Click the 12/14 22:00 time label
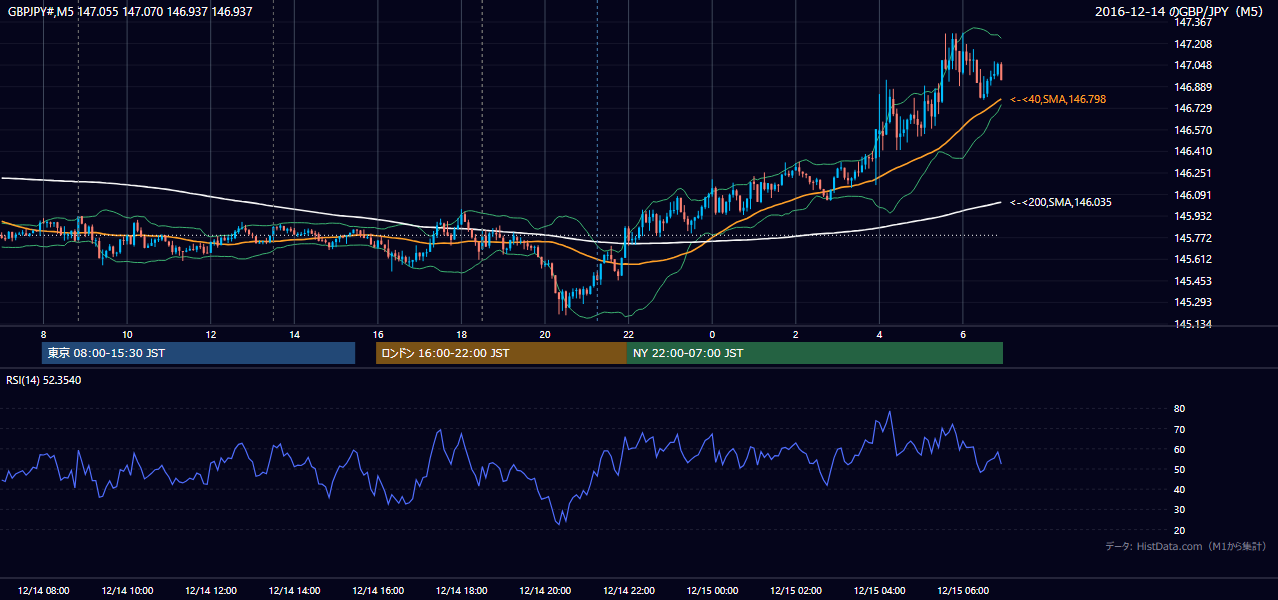Image resolution: width=1278 pixels, height=600 pixels. coord(629,591)
